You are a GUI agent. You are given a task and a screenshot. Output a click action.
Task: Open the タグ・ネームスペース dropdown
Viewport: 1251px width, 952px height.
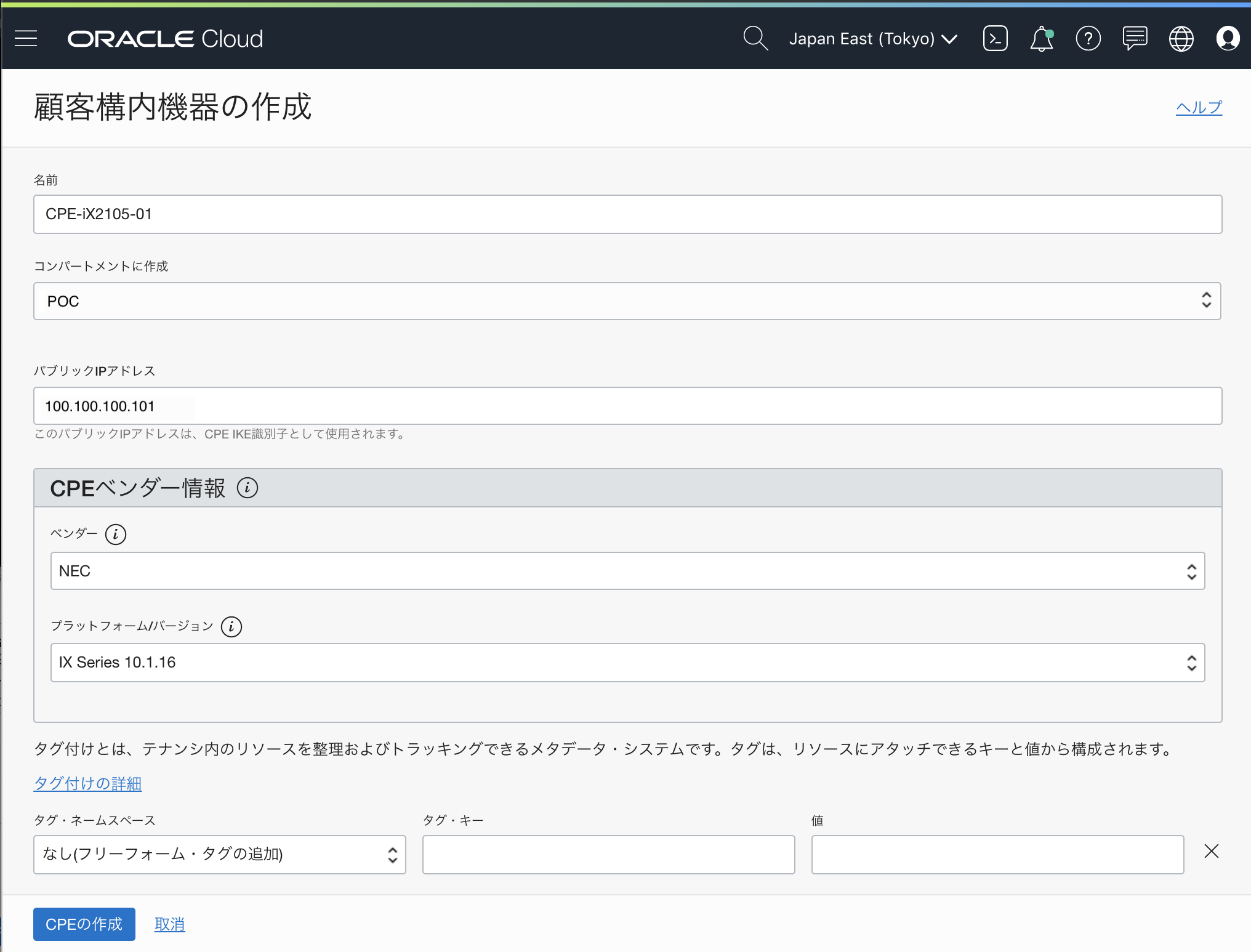point(220,855)
